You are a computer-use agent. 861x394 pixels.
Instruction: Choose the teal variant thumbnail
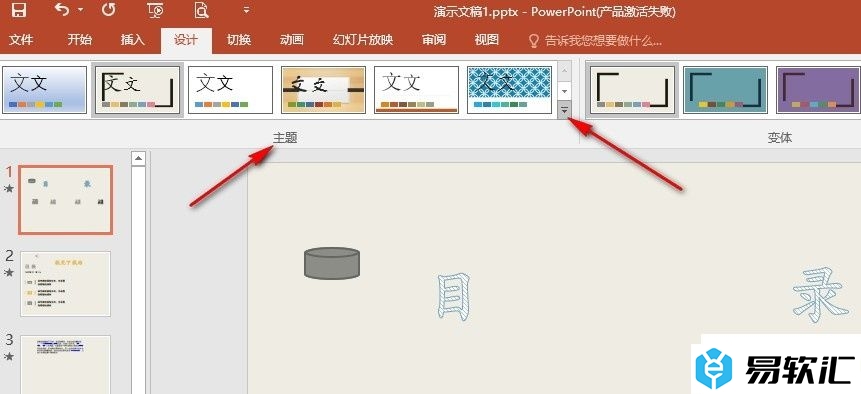point(725,90)
